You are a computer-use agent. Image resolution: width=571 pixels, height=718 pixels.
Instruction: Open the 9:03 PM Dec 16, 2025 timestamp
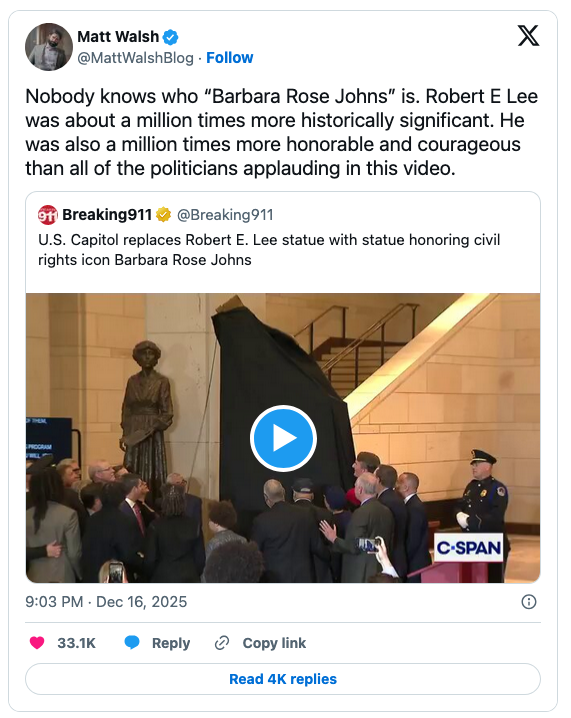[106, 602]
